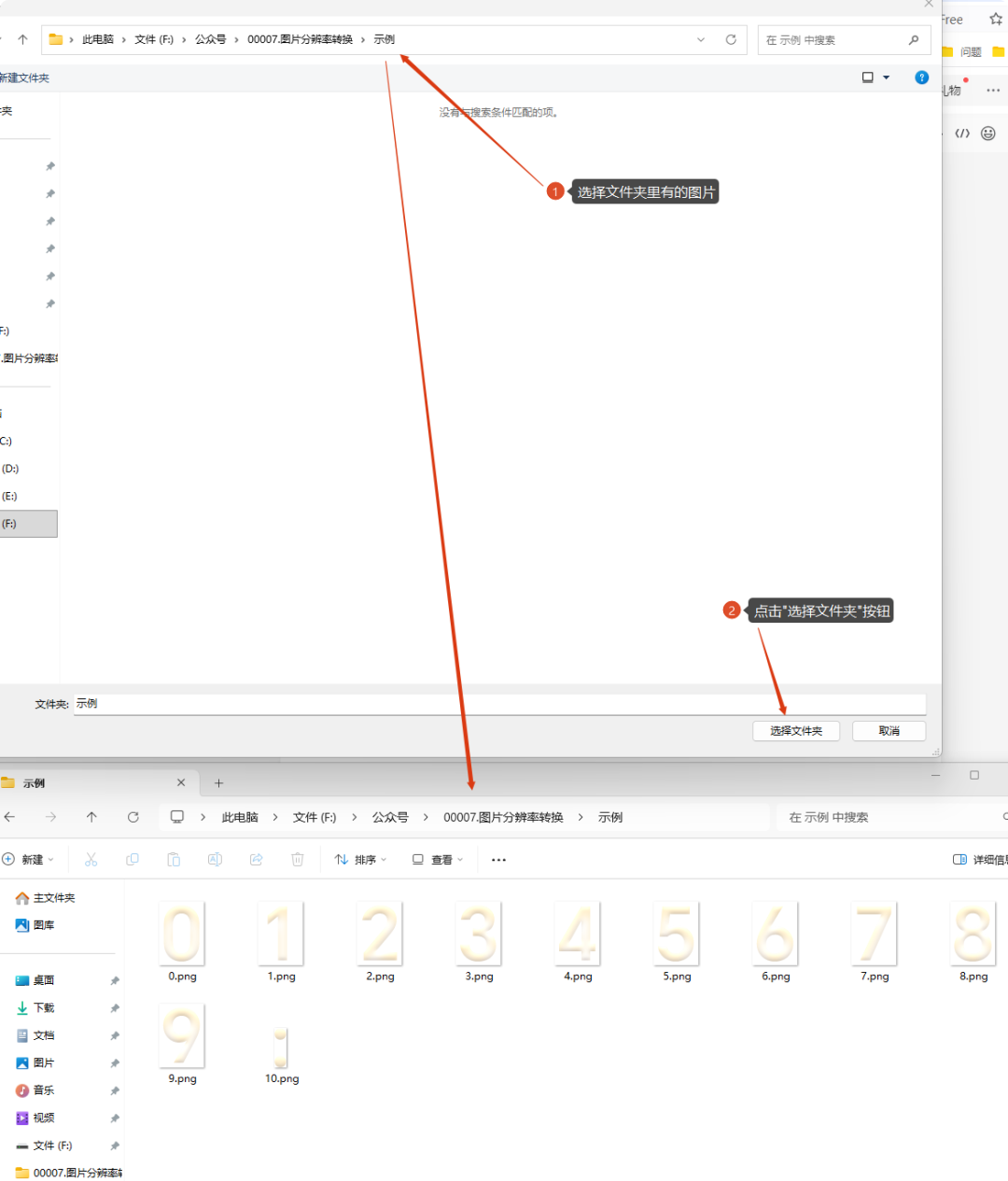Click the Paste icon in toolbar
The height and width of the screenshot is (1181, 1008).
174,860
